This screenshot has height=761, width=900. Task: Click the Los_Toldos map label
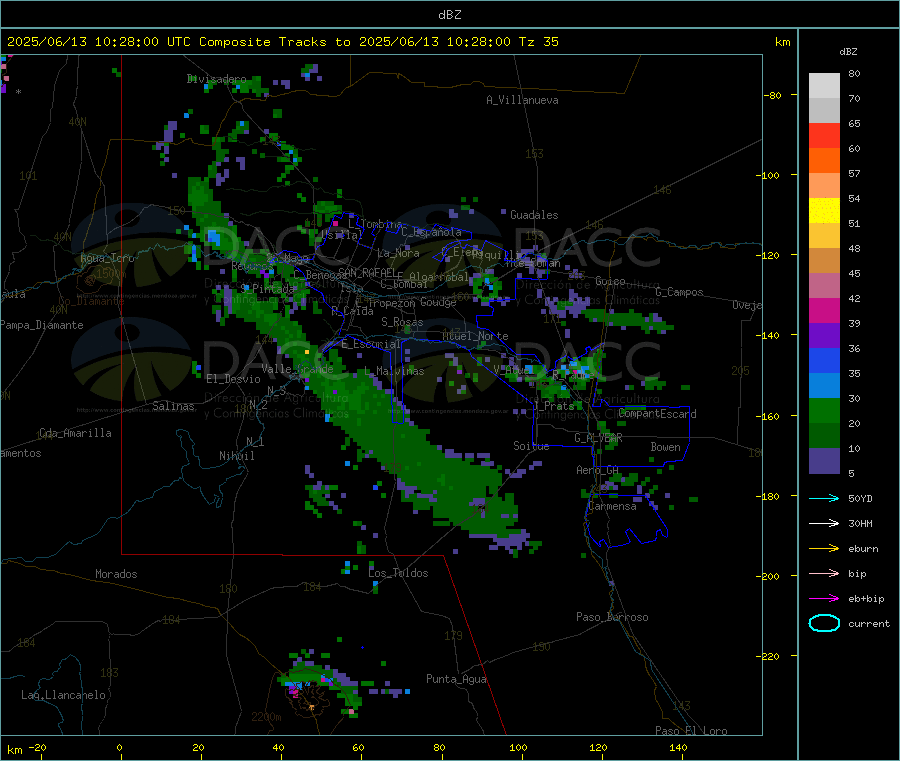pyautogui.click(x=398, y=573)
